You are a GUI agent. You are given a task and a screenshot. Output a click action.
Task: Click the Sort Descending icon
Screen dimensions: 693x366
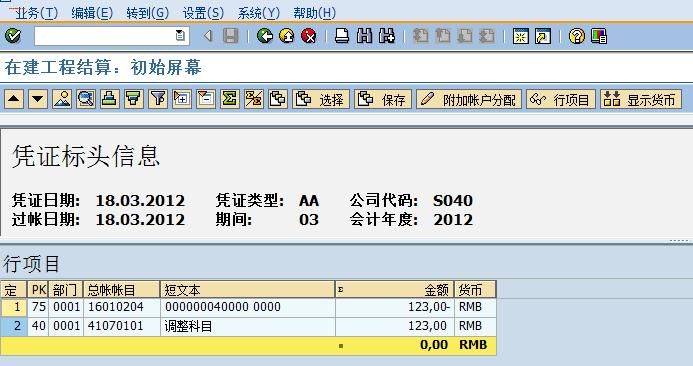(x=133, y=99)
